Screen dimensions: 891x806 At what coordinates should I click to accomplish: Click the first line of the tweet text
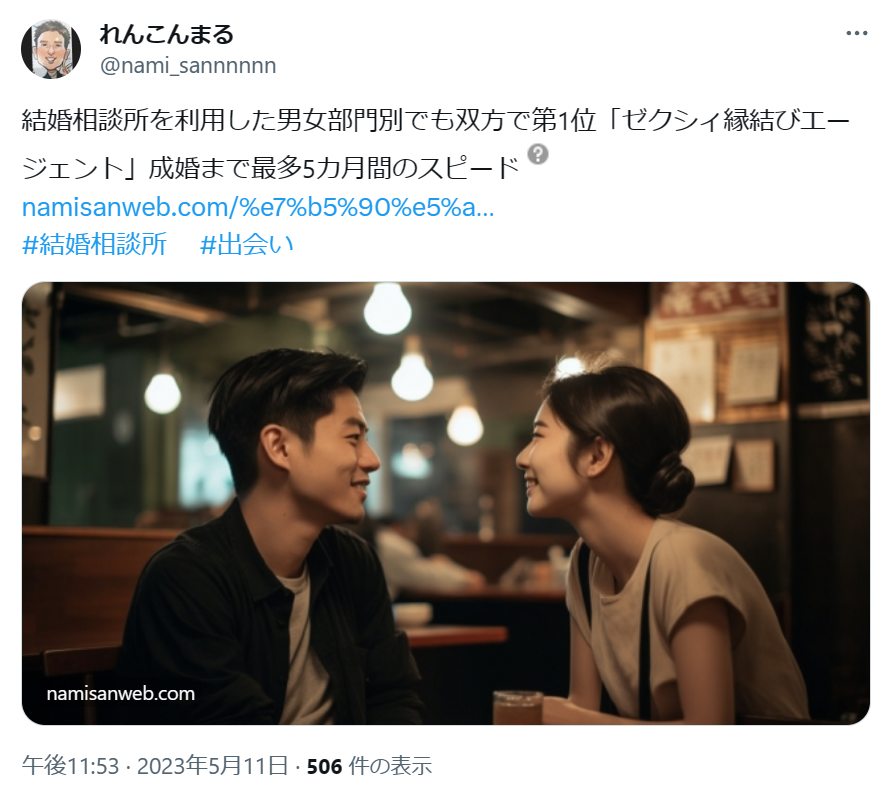[436, 121]
